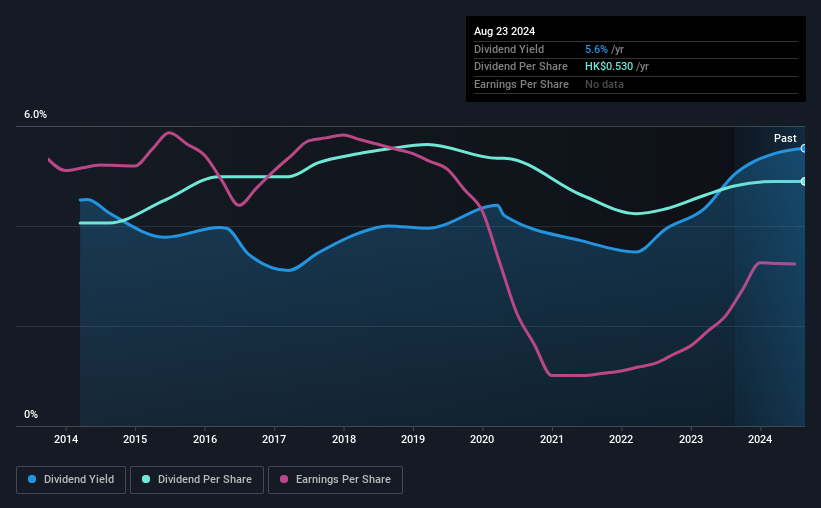
Task: Select the 2024 label on the time axis
Action: (760, 439)
